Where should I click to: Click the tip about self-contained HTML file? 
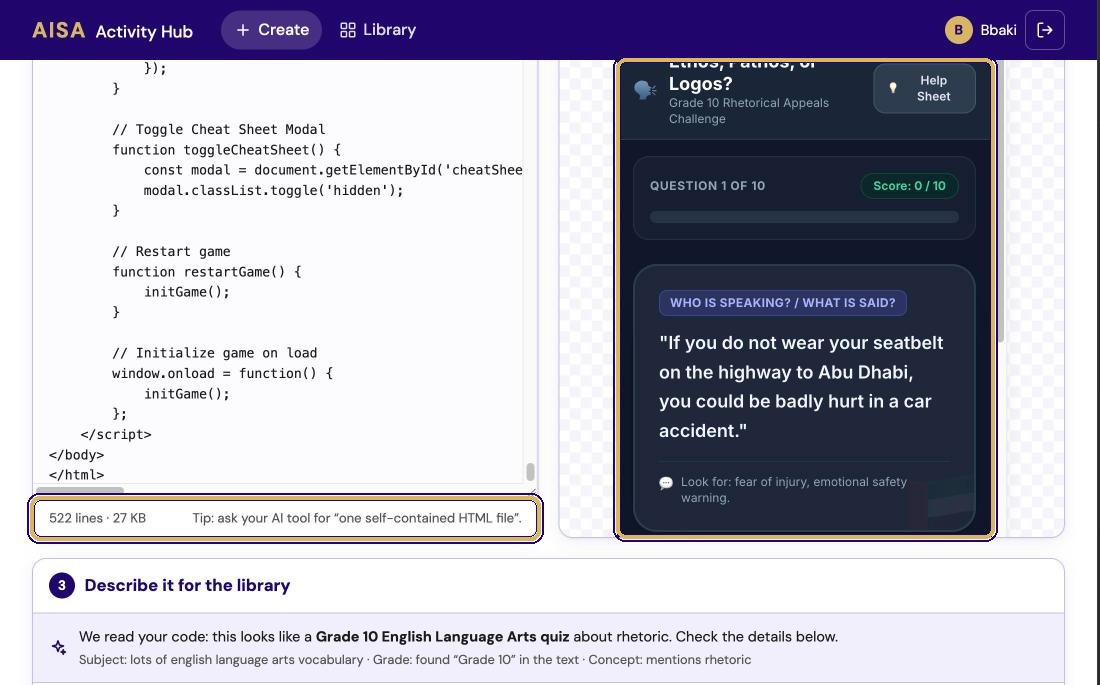(x=357, y=519)
